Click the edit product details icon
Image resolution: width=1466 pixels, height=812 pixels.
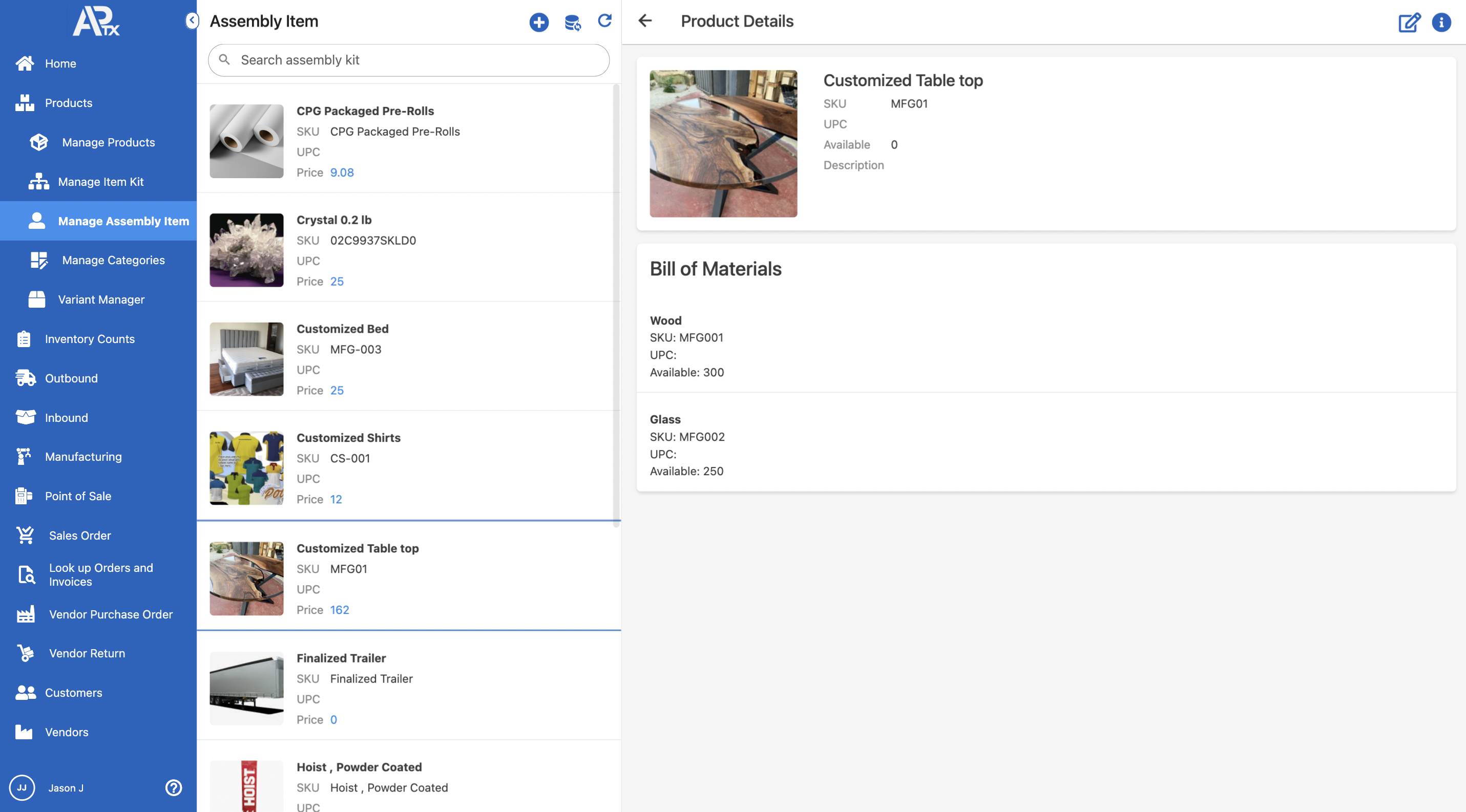point(1409,22)
